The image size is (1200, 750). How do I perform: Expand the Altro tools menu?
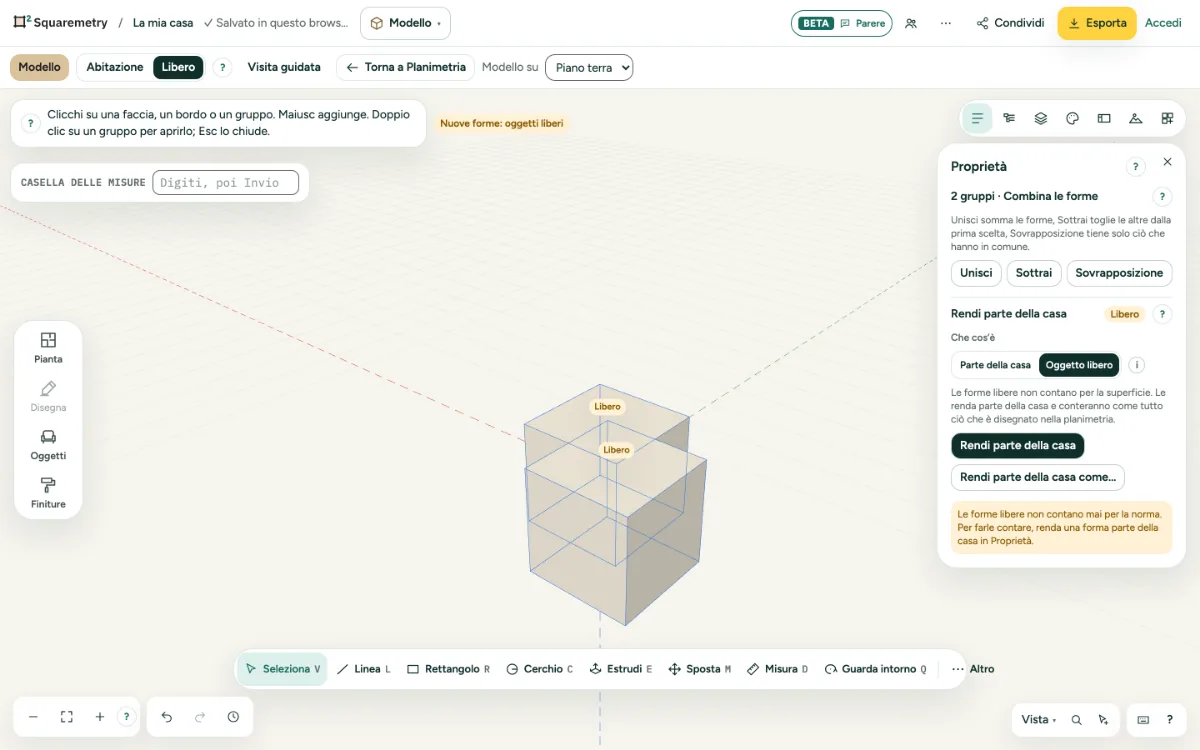click(972, 669)
